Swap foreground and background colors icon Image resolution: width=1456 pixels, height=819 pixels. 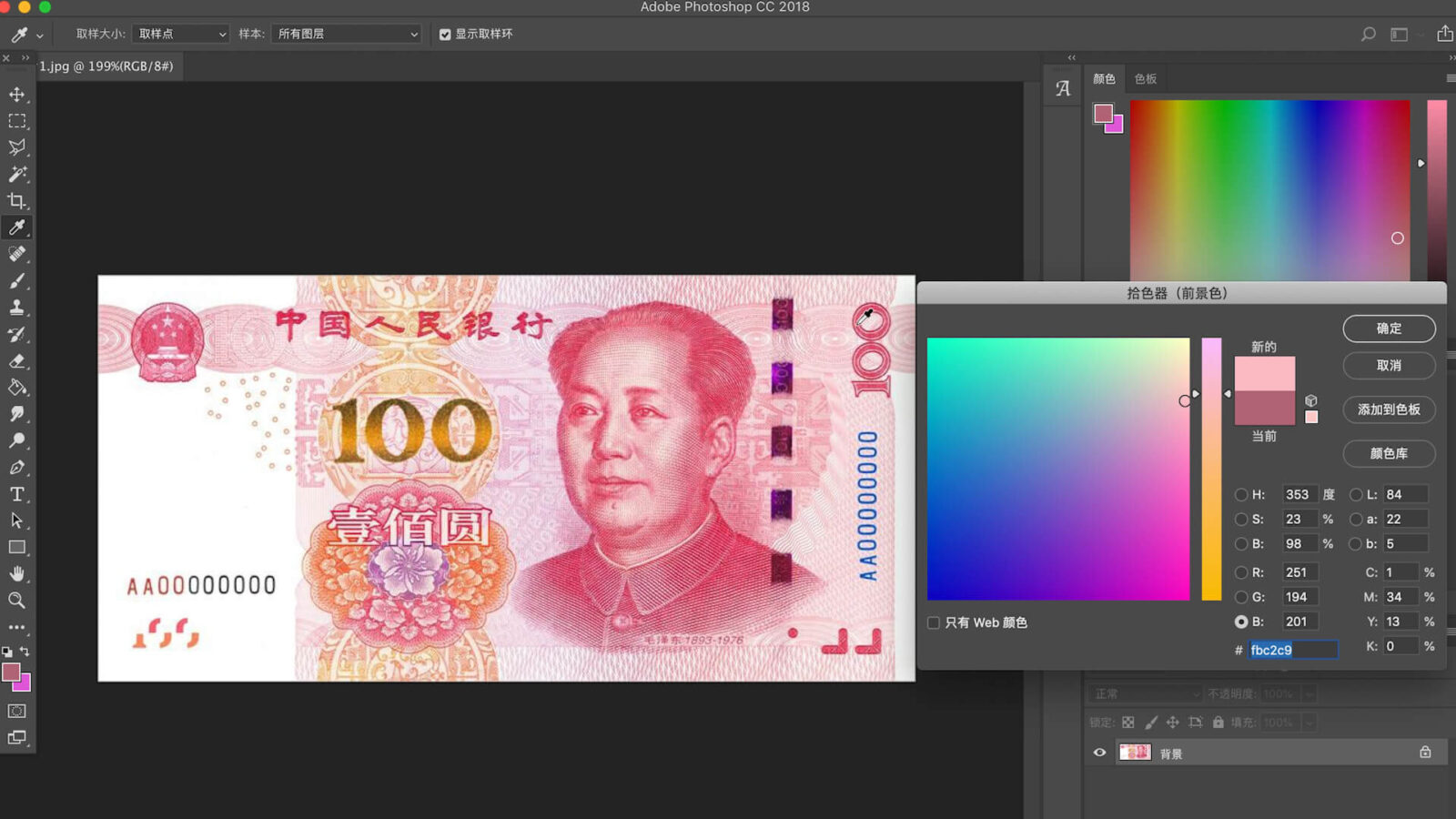coord(25,652)
